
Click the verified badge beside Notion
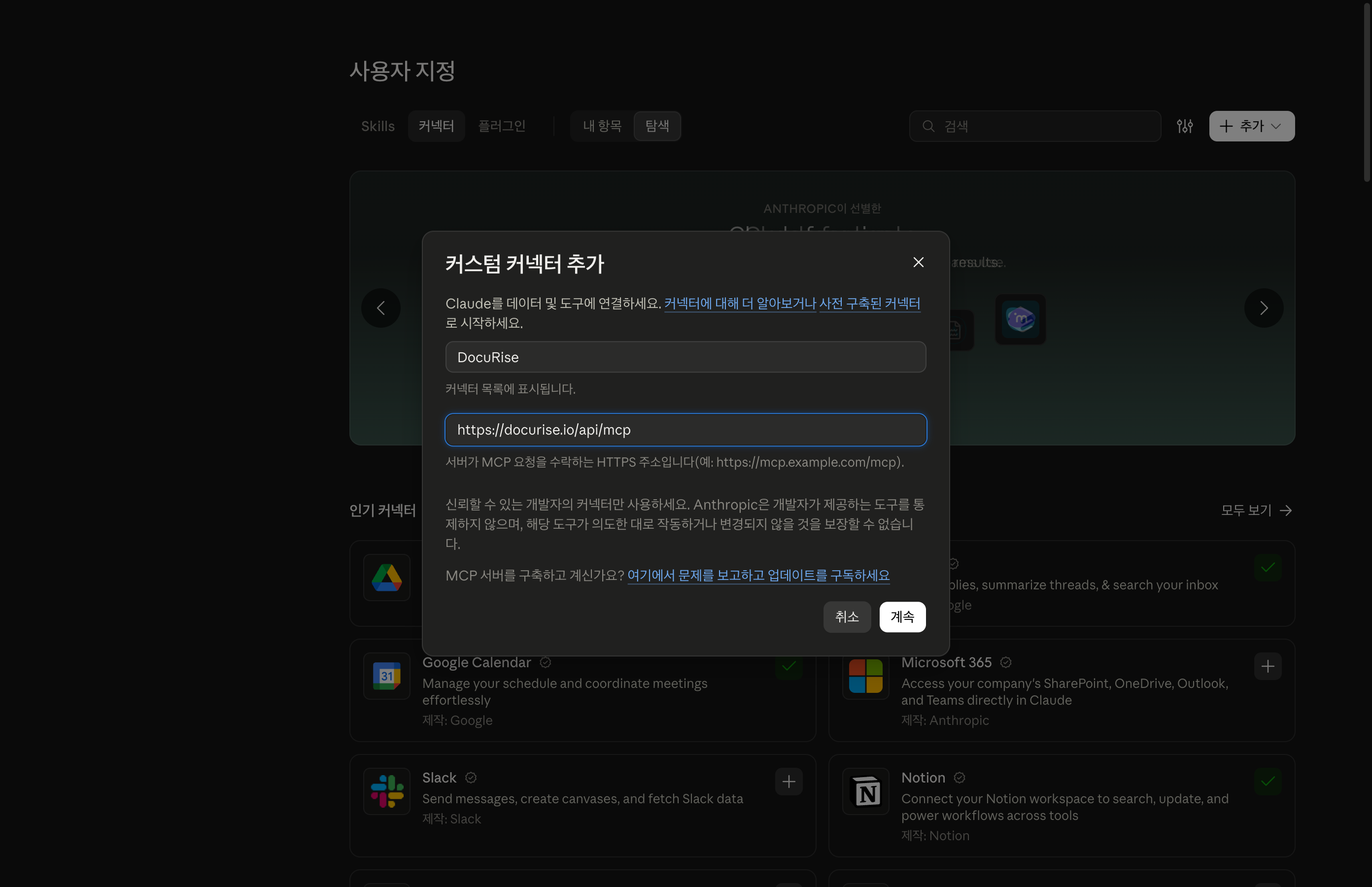tap(959, 778)
